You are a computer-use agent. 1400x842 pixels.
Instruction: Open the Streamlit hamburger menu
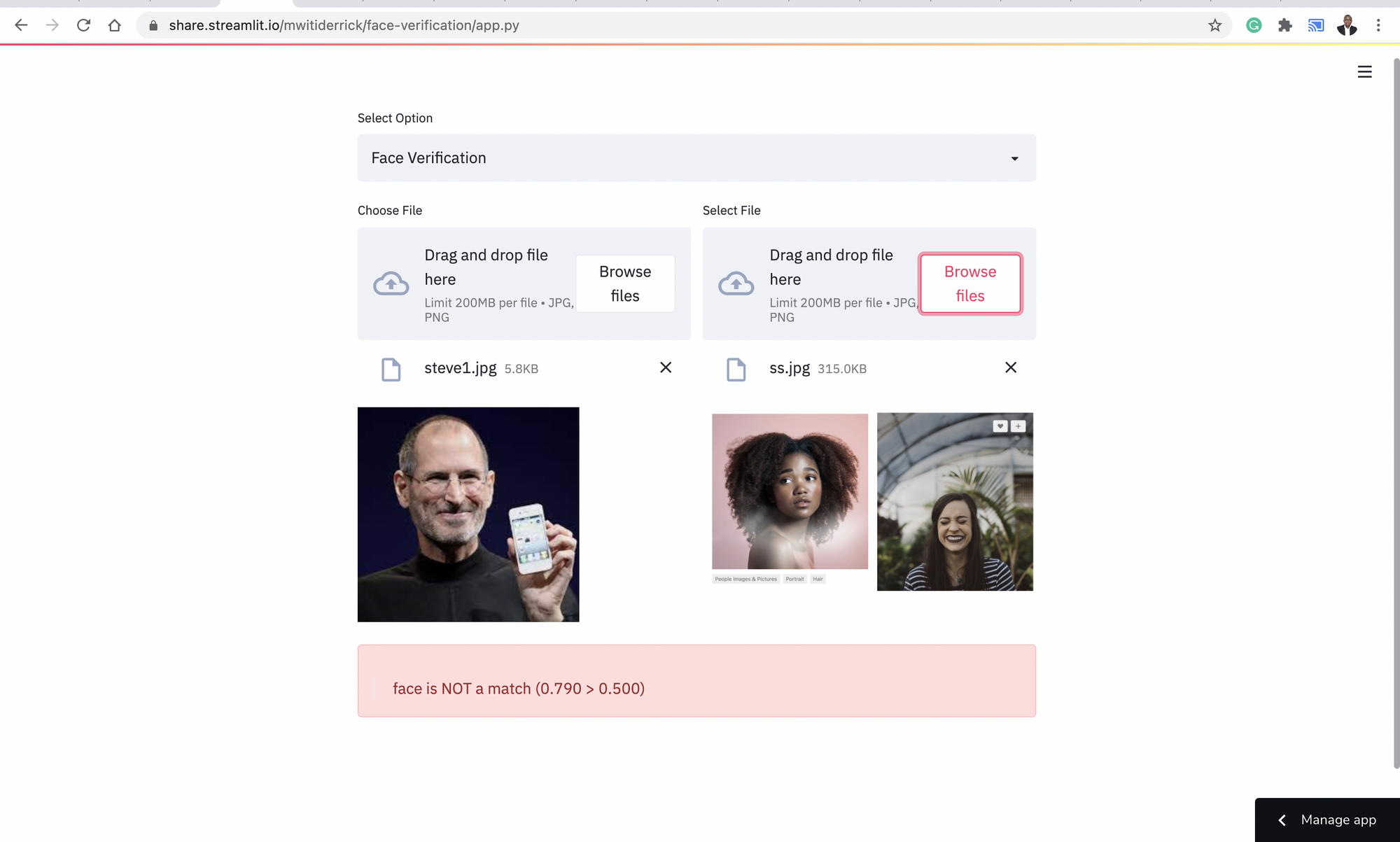(x=1364, y=72)
